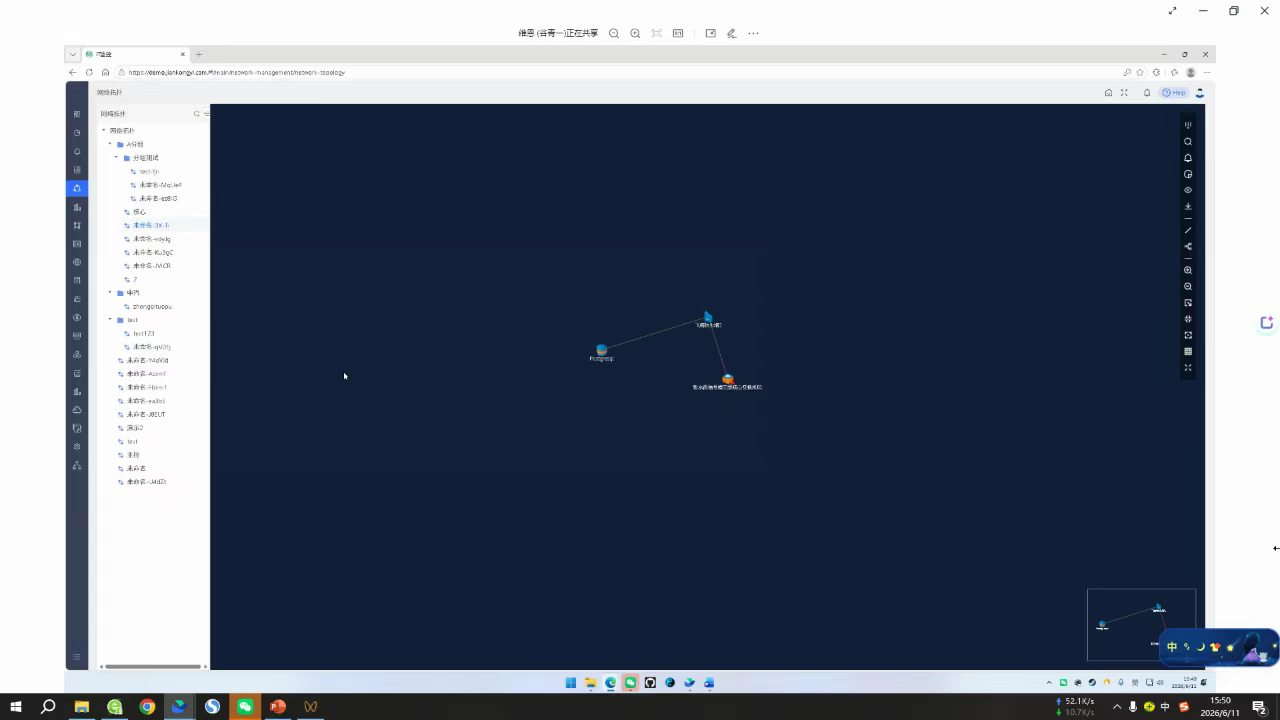
Task: Click the blue cube node at the top of the topology
Action: tap(708, 317)
